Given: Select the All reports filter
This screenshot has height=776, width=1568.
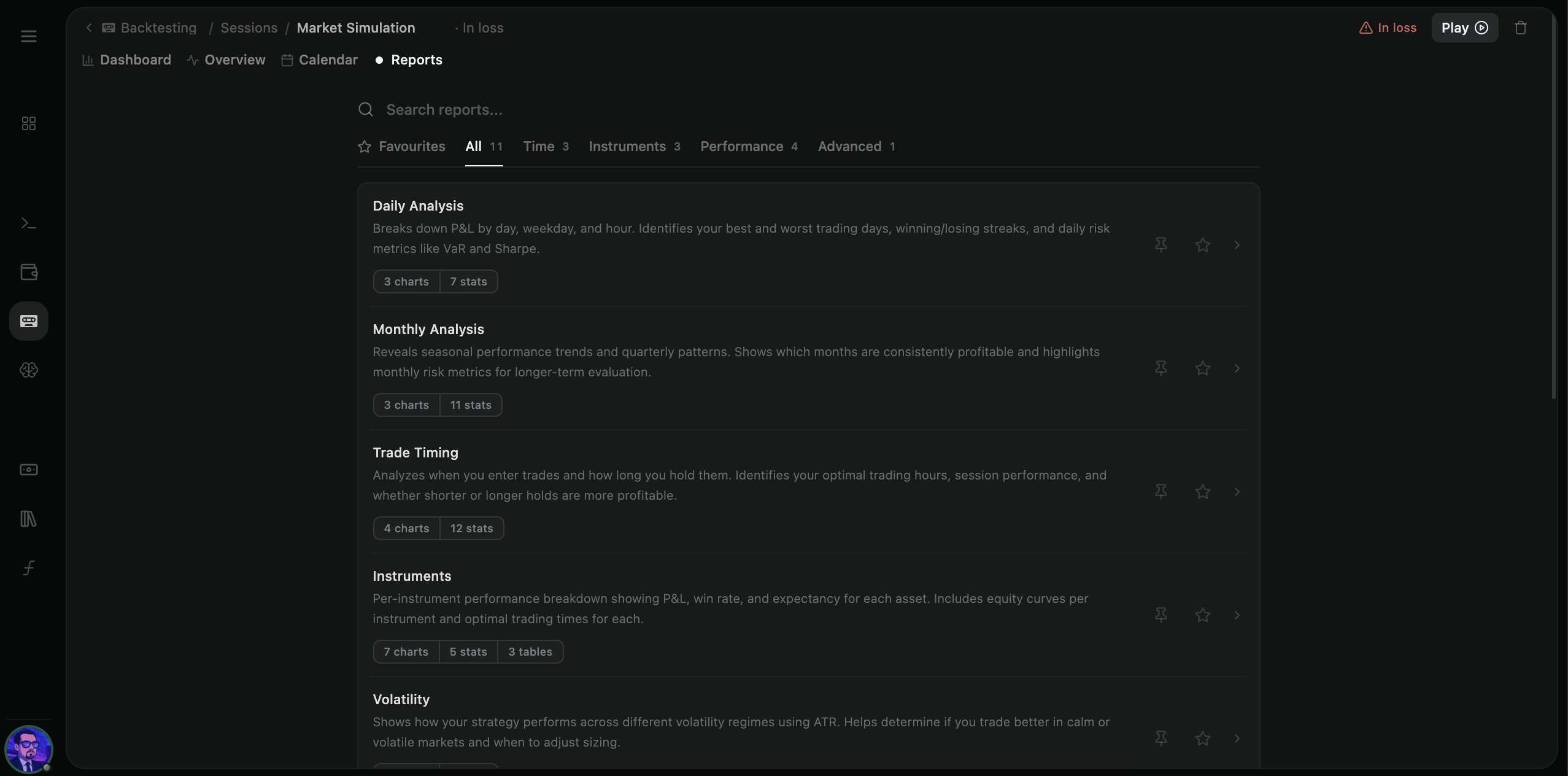Looking at the screenshot, I should 484,146.
